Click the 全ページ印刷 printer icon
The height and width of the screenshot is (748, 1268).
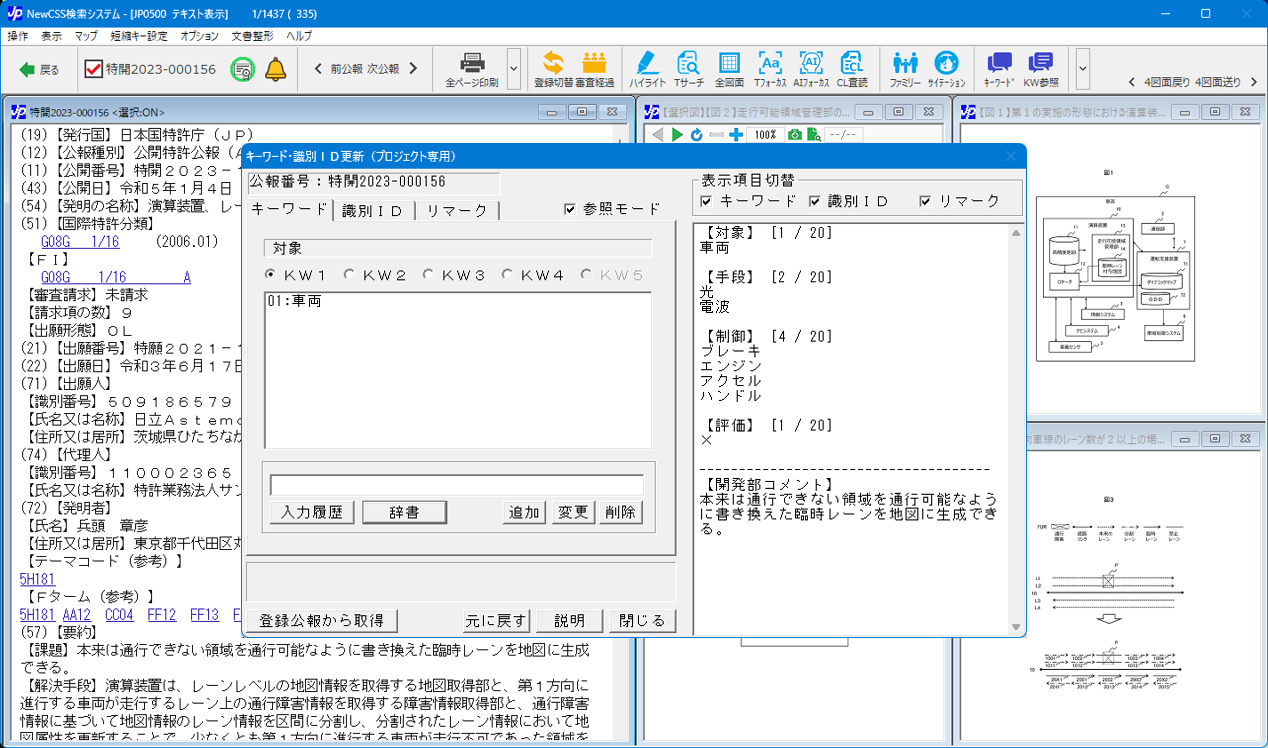(x=472, y=69)
